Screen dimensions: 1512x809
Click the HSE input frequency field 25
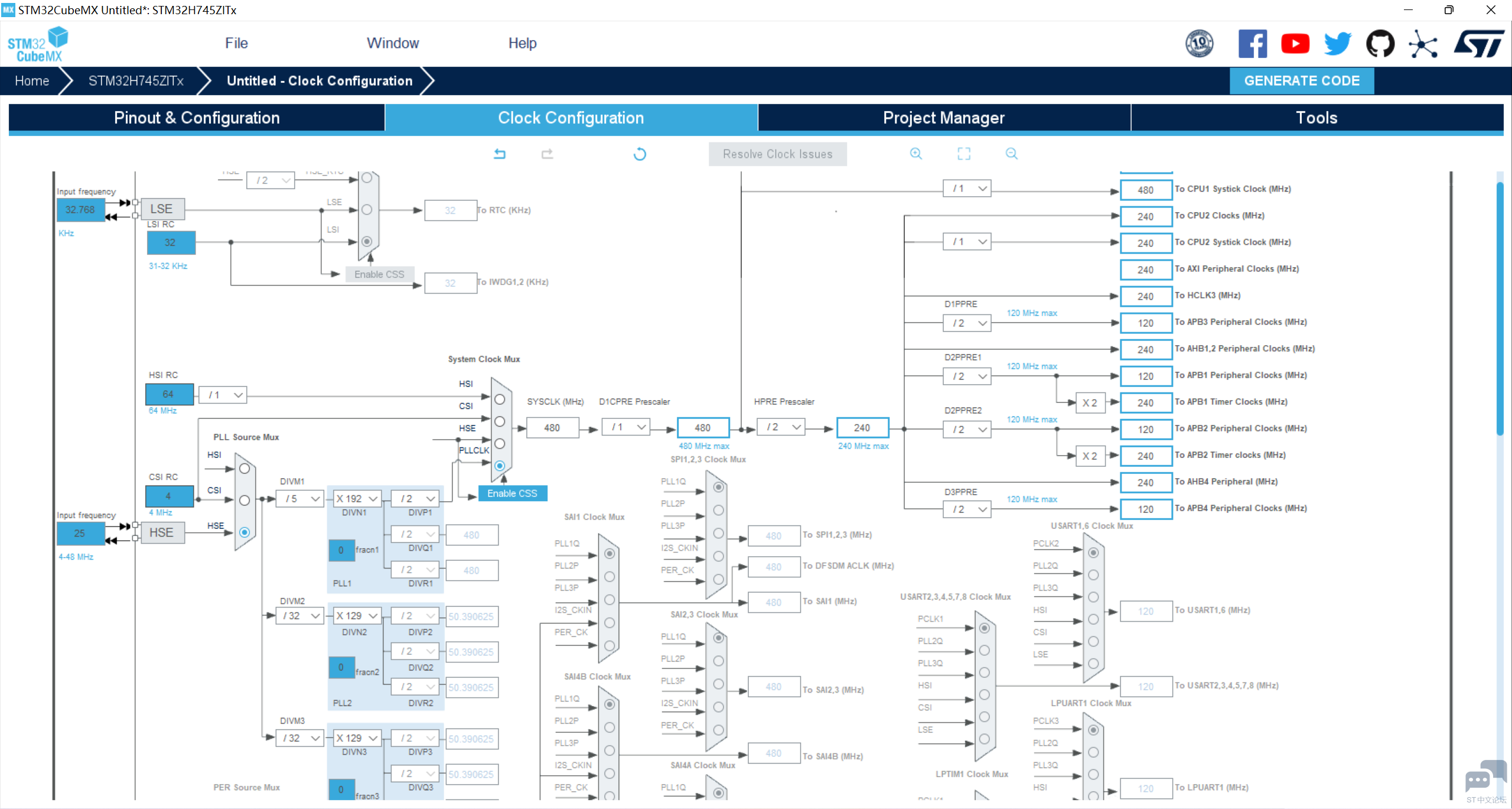tap(80, 533)
